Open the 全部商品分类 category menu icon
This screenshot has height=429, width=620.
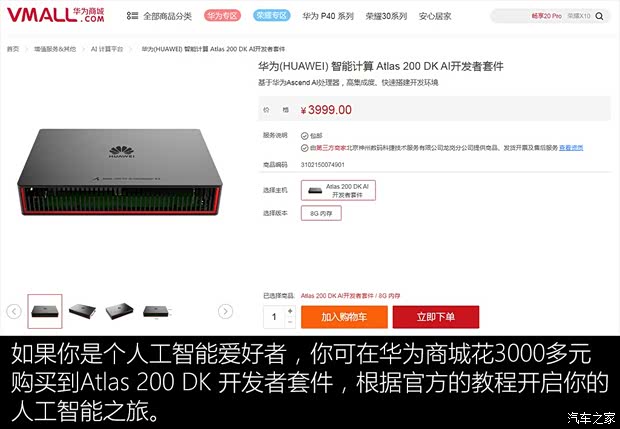(x=132, y=16)
